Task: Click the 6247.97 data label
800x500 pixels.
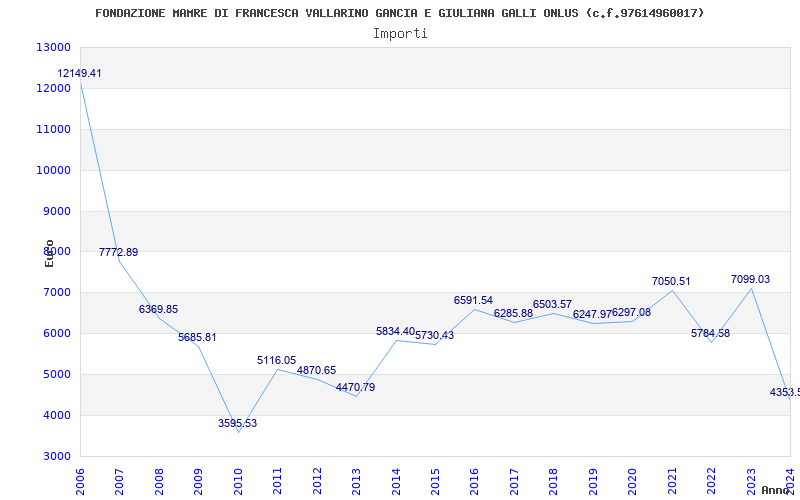Action: [x=592, y=314]
